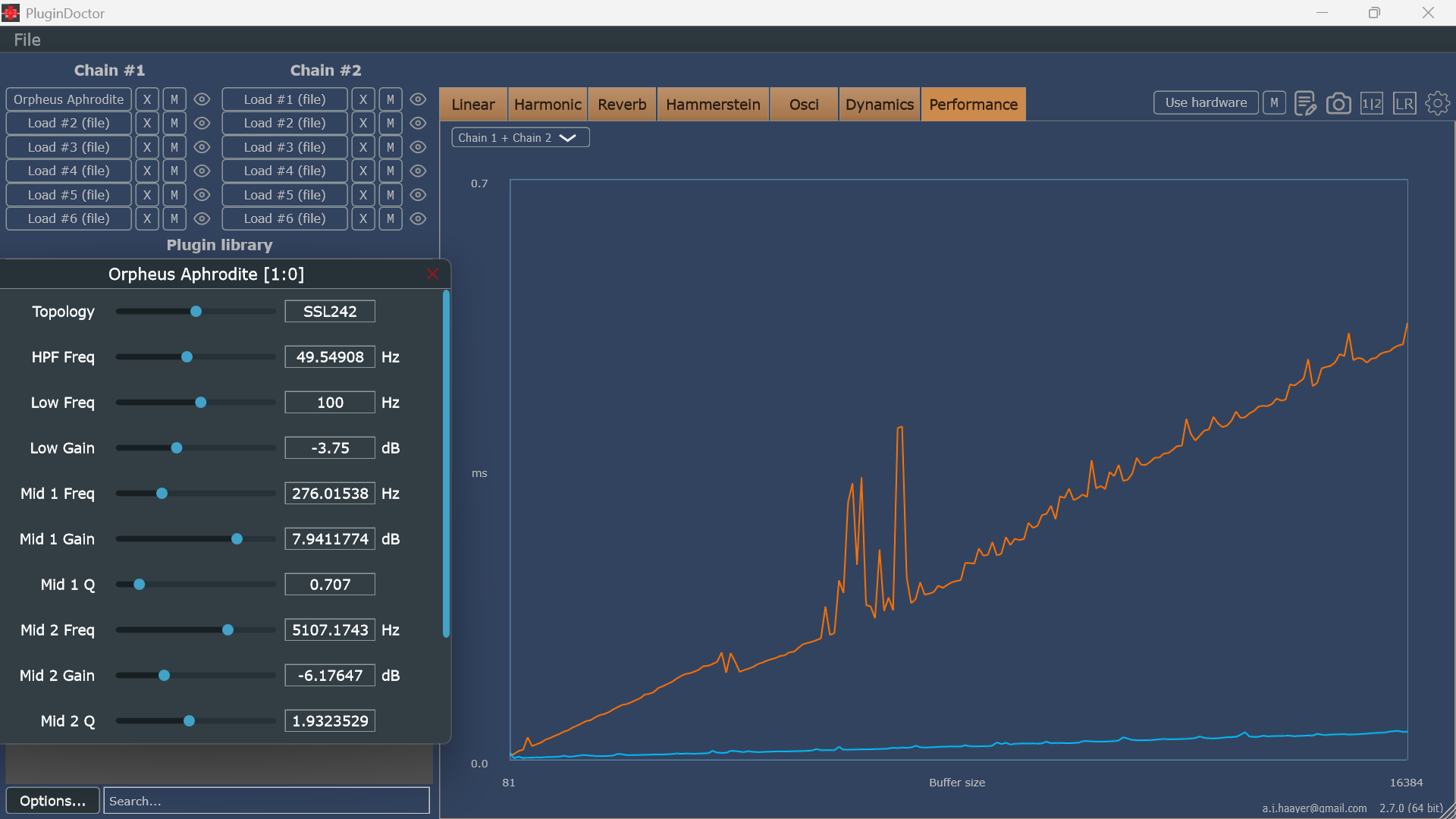Click X for Chain #2 Load #6

click(x=363, y=218)
